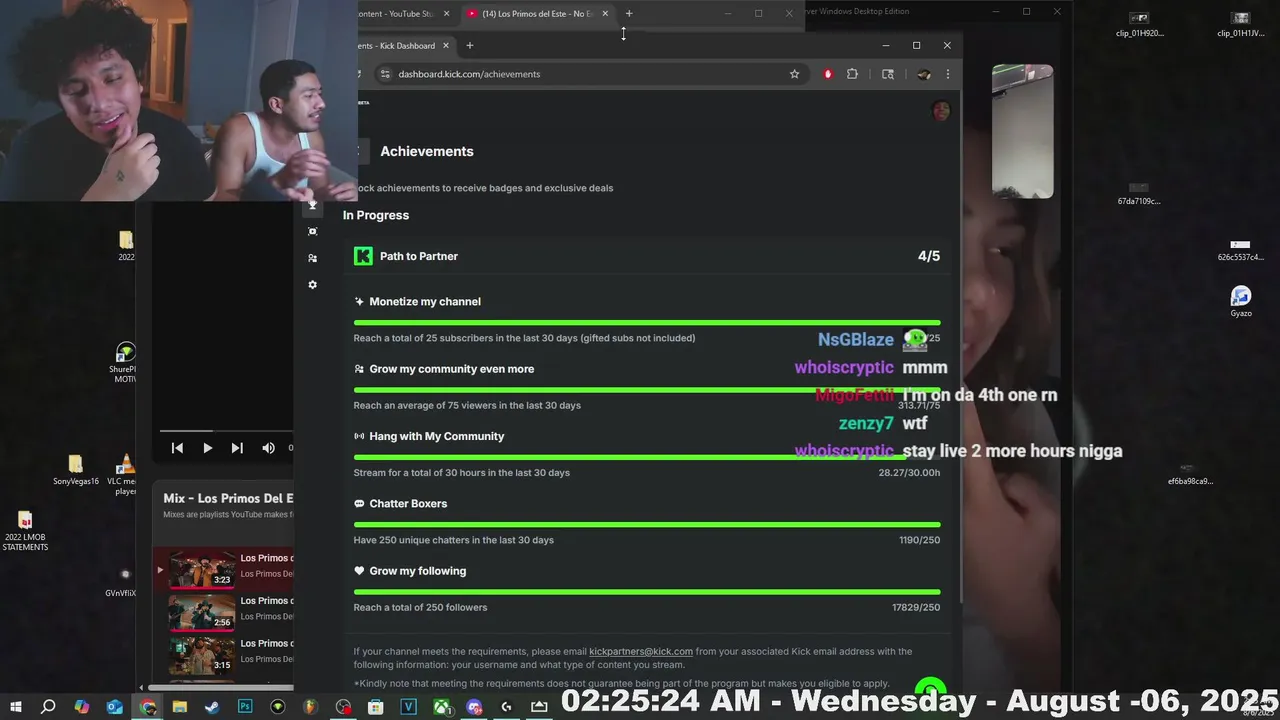Mute the YouTube player volume
Image resolution: width=1280 pixels, height=720 pixels.
(x=268, y=448)
